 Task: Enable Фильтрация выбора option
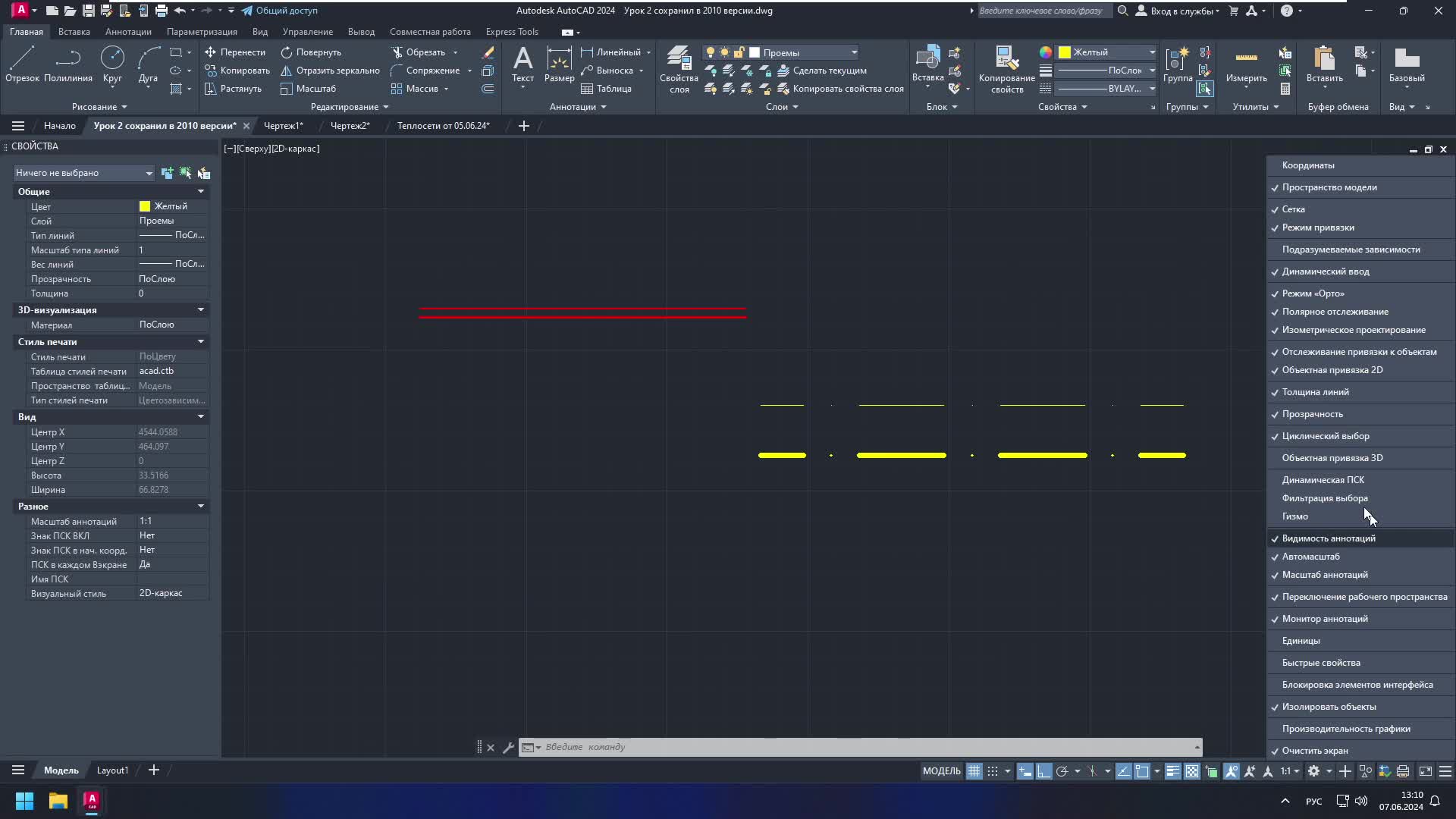tap(1360, 498)
